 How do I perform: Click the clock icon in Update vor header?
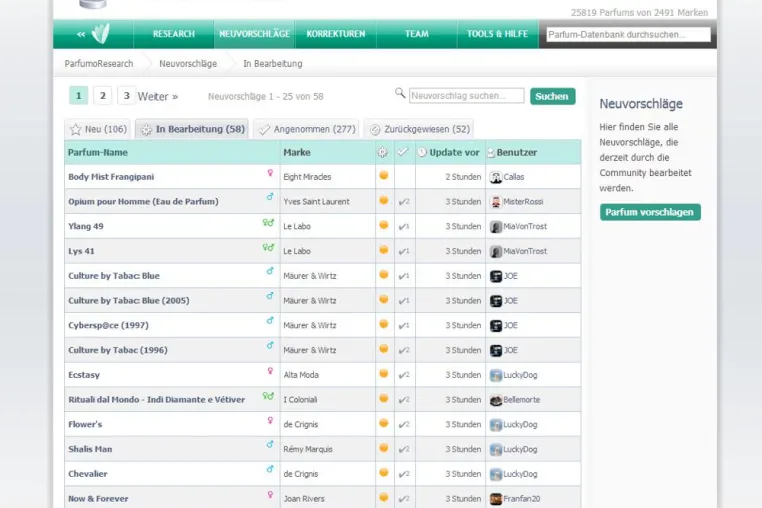[x=422, y=153]
